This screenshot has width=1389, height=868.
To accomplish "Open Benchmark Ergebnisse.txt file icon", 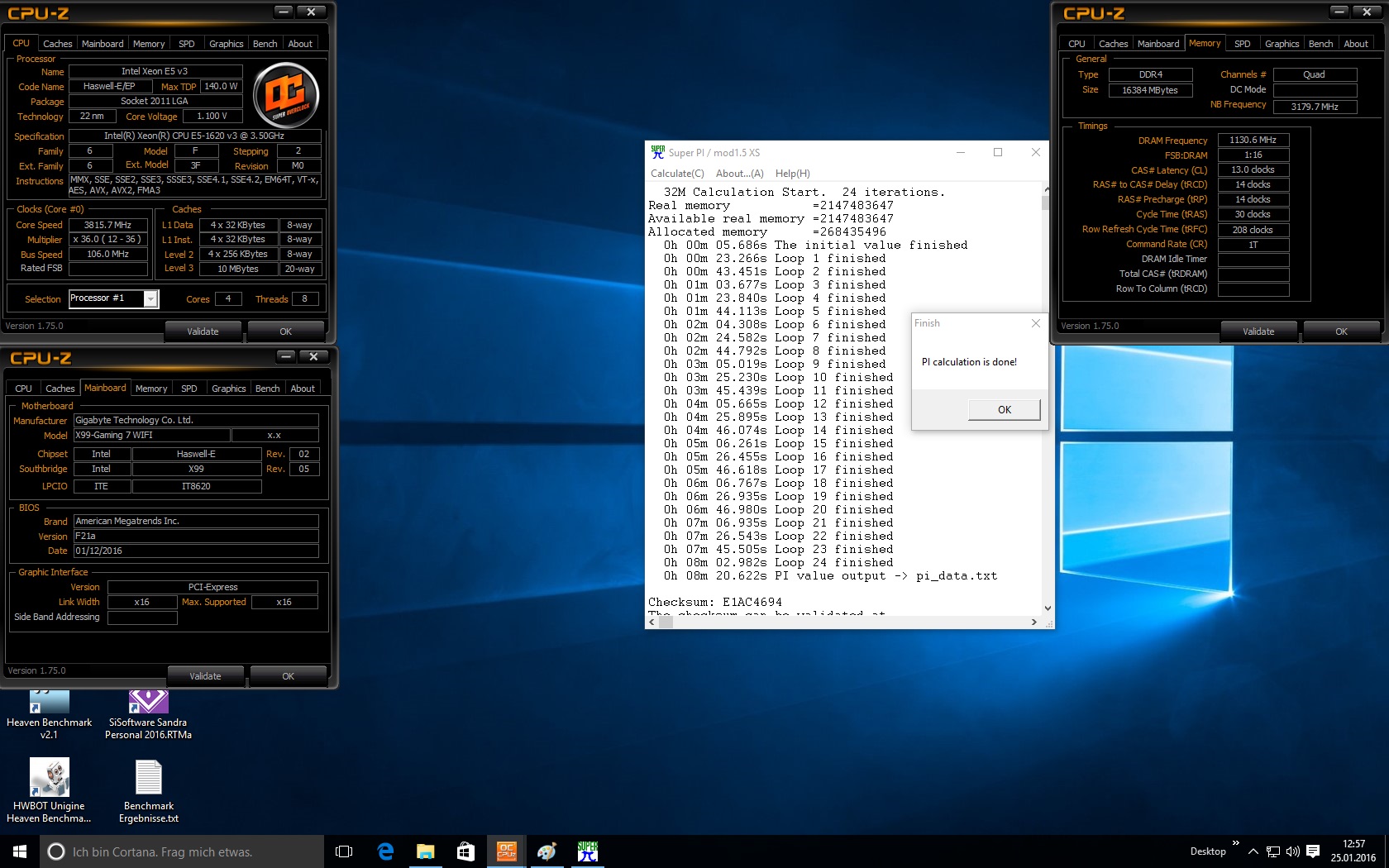I will (x=148, y=791).
